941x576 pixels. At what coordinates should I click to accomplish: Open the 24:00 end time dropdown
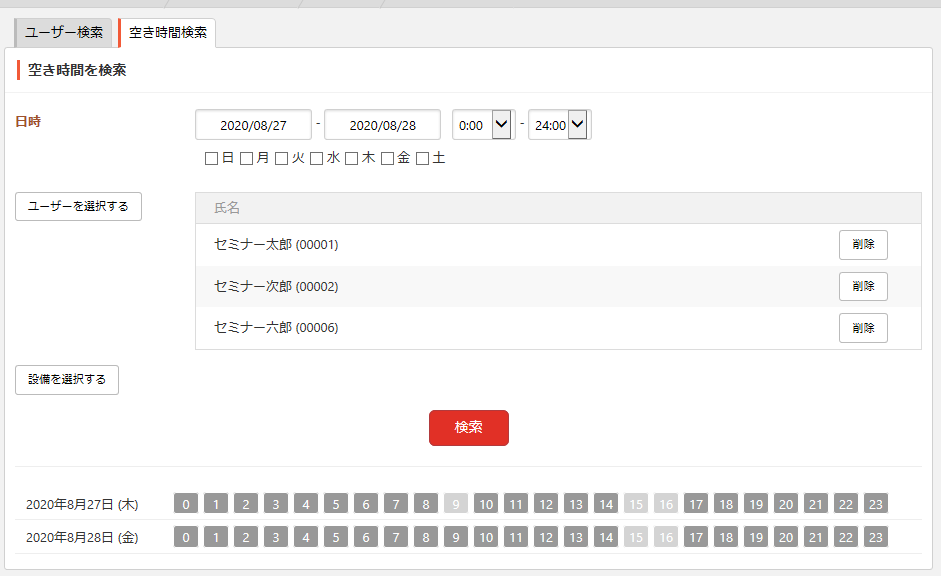(559, 125)
